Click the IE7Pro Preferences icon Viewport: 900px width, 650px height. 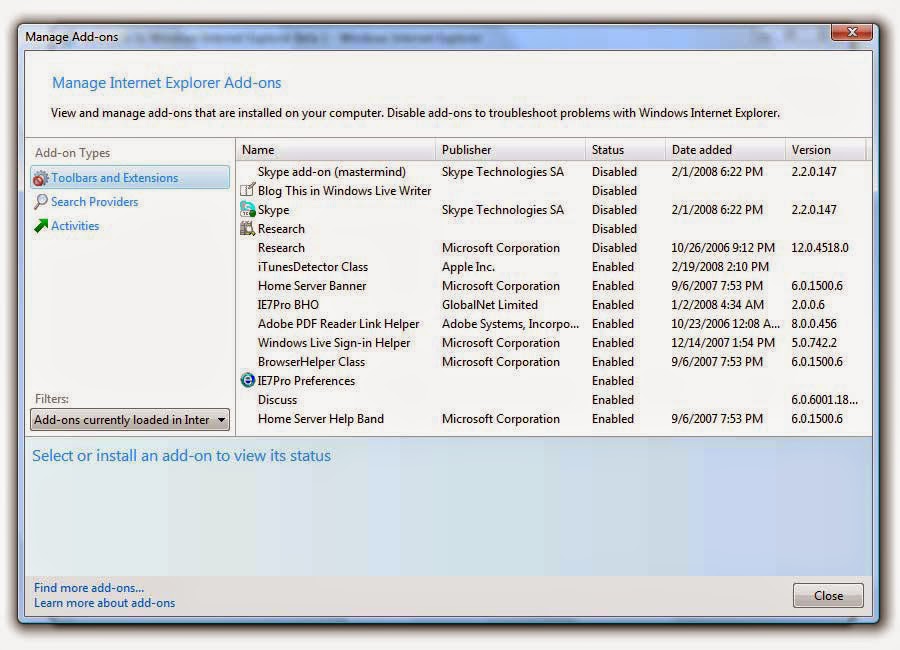pyautogui.click(x=247, y=380)
